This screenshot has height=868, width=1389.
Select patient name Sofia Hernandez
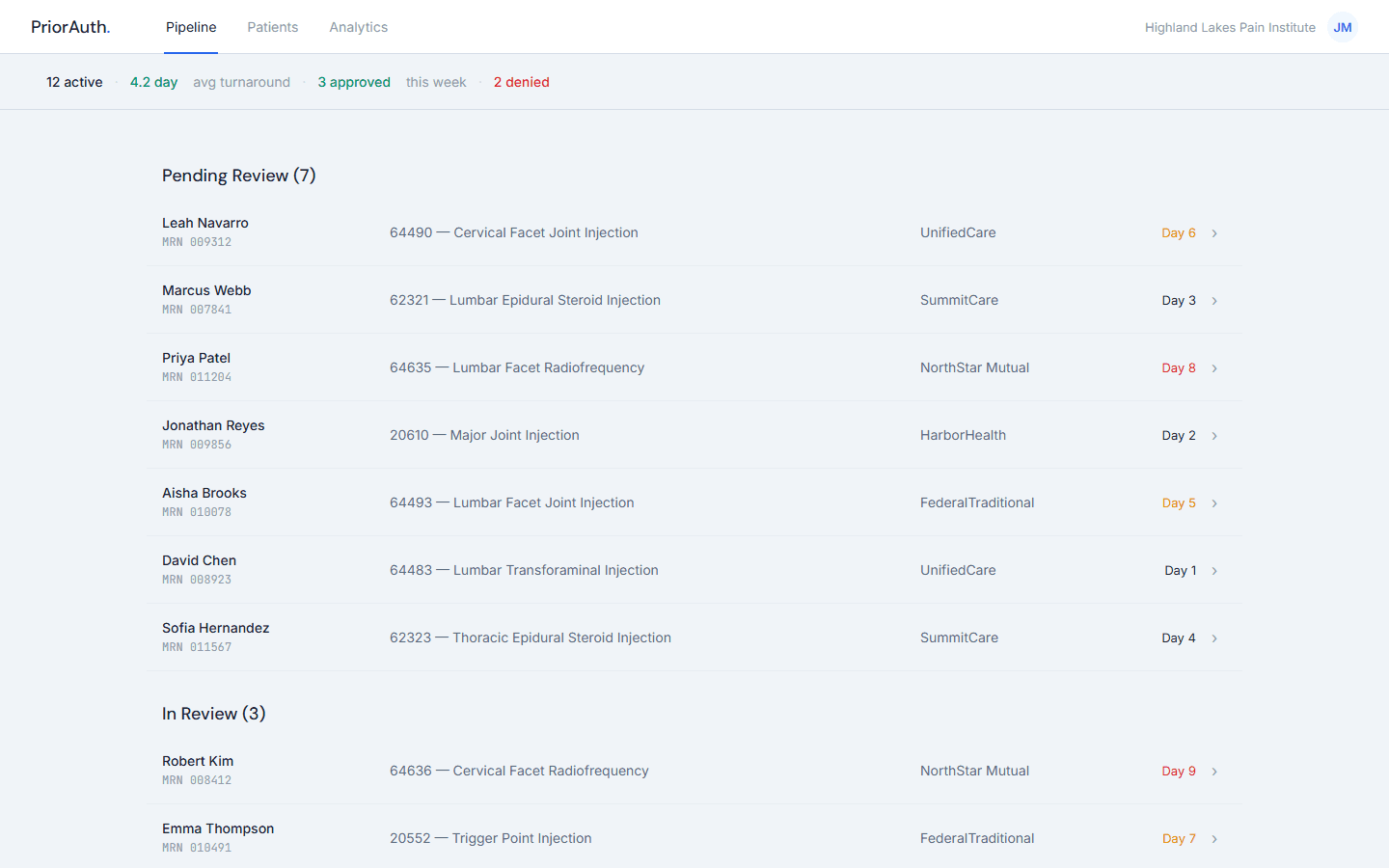pyautogui.click(x=216, y=628)
